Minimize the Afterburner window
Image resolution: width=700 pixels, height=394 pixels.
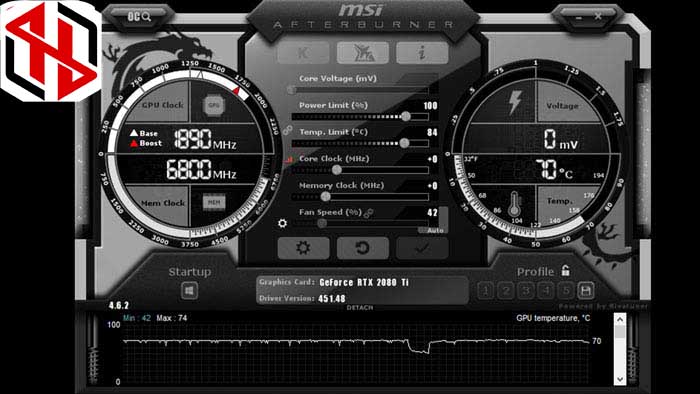579,17
